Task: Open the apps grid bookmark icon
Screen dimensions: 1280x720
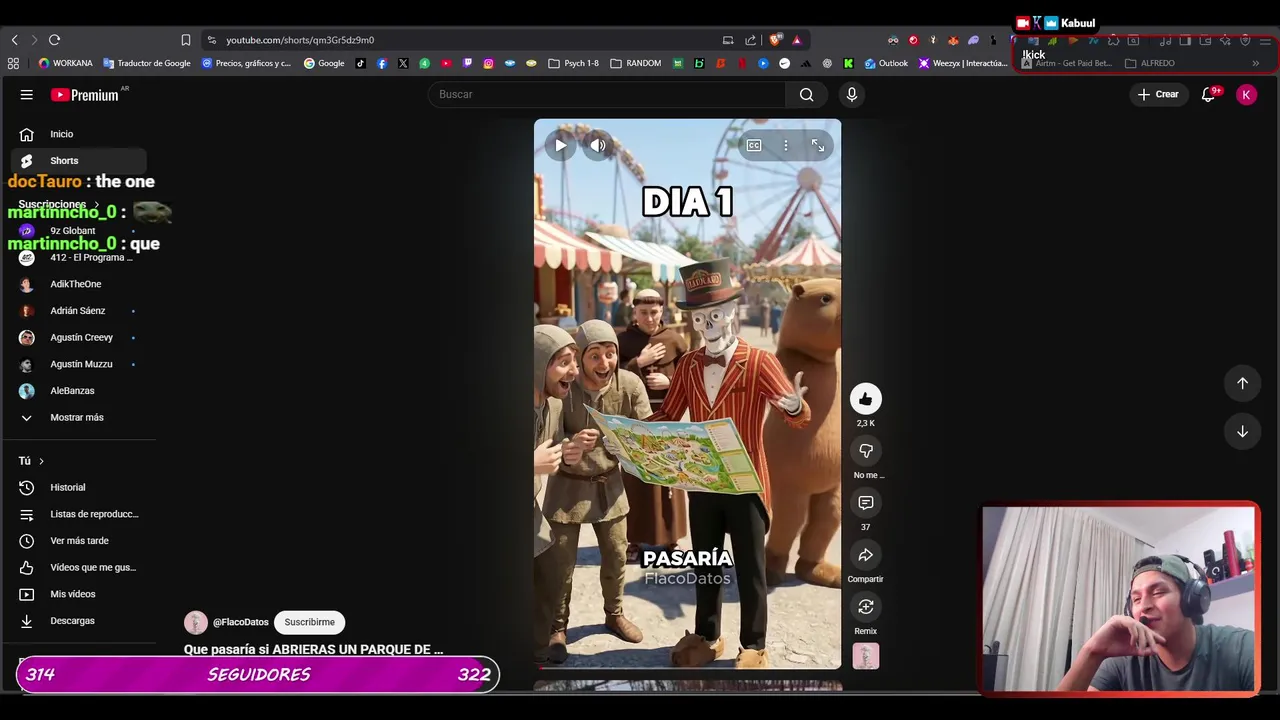Action: [13, 63]
